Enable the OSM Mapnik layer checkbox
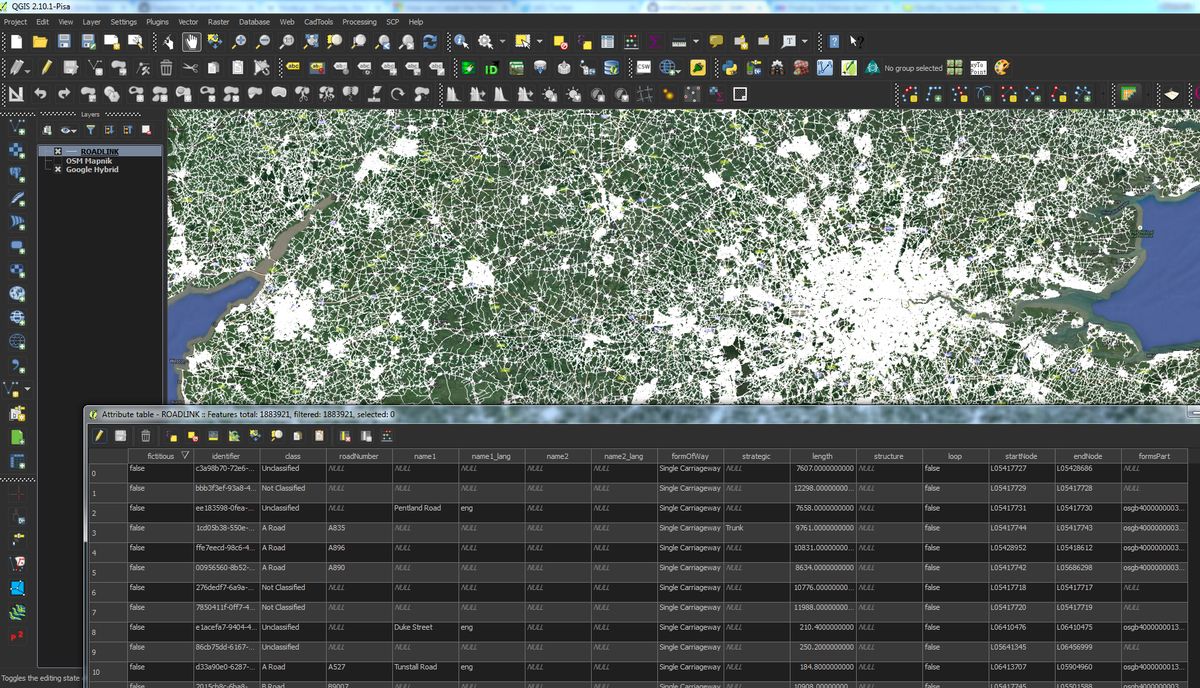This screenshot has width=1200, height=688. 58,160
